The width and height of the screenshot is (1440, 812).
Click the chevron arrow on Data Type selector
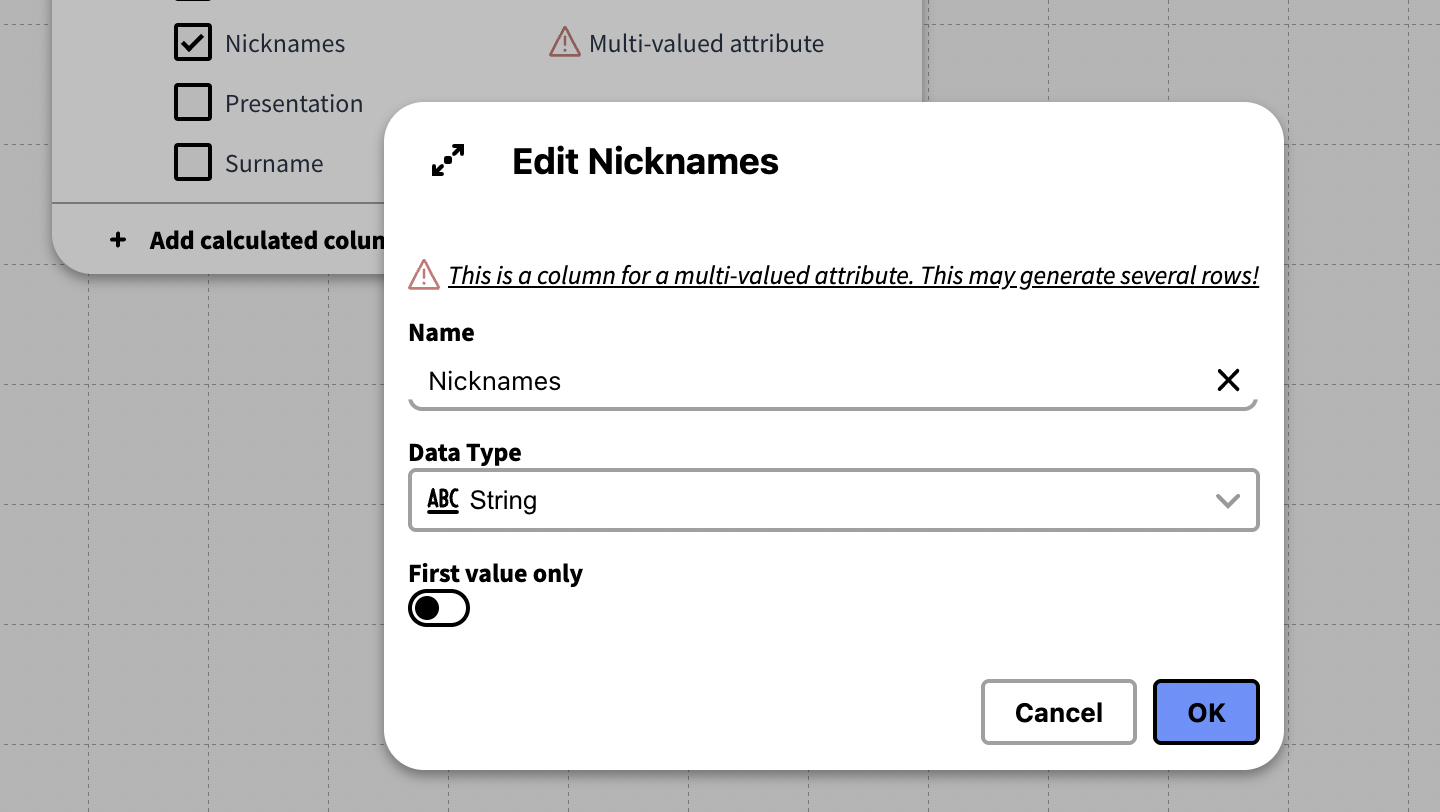[x=1227, y=500]
